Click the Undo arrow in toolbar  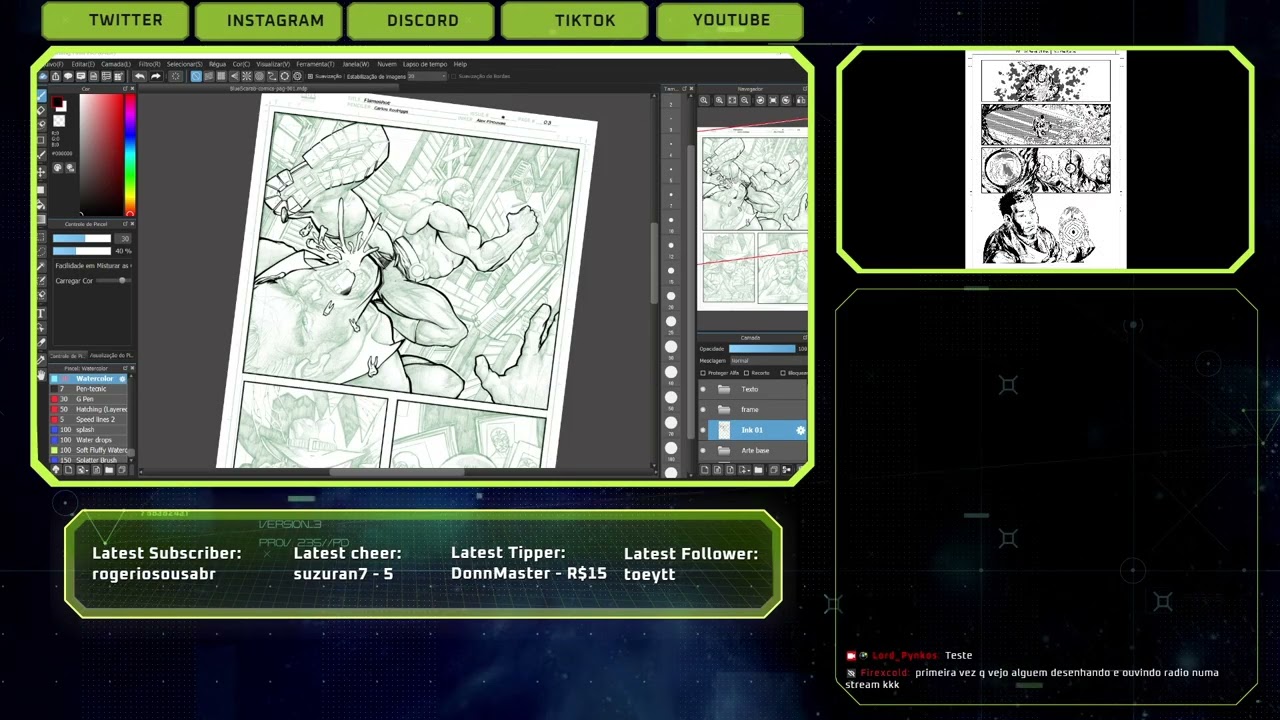tap(139, 76)
